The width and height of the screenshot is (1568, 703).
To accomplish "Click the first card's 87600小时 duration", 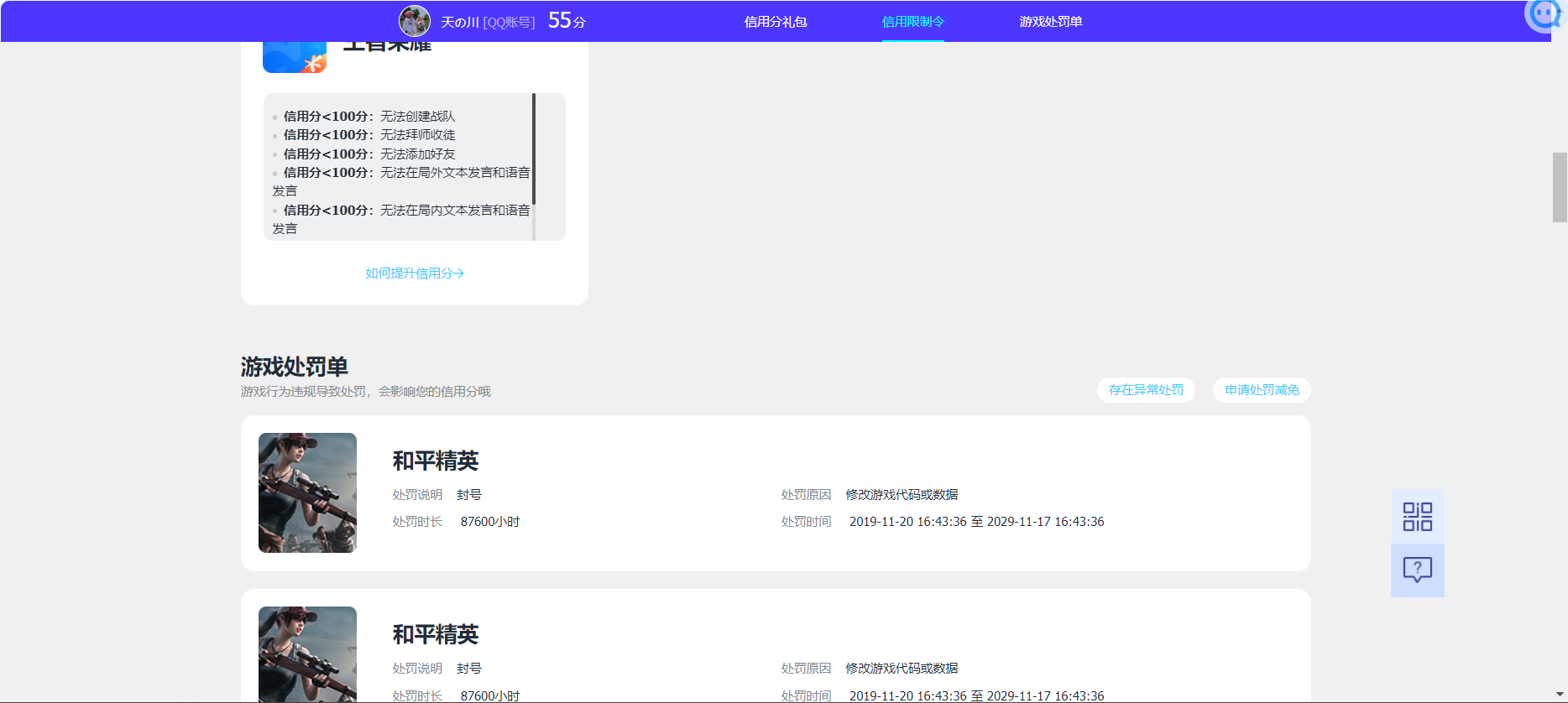I will (x=490, y=522).
